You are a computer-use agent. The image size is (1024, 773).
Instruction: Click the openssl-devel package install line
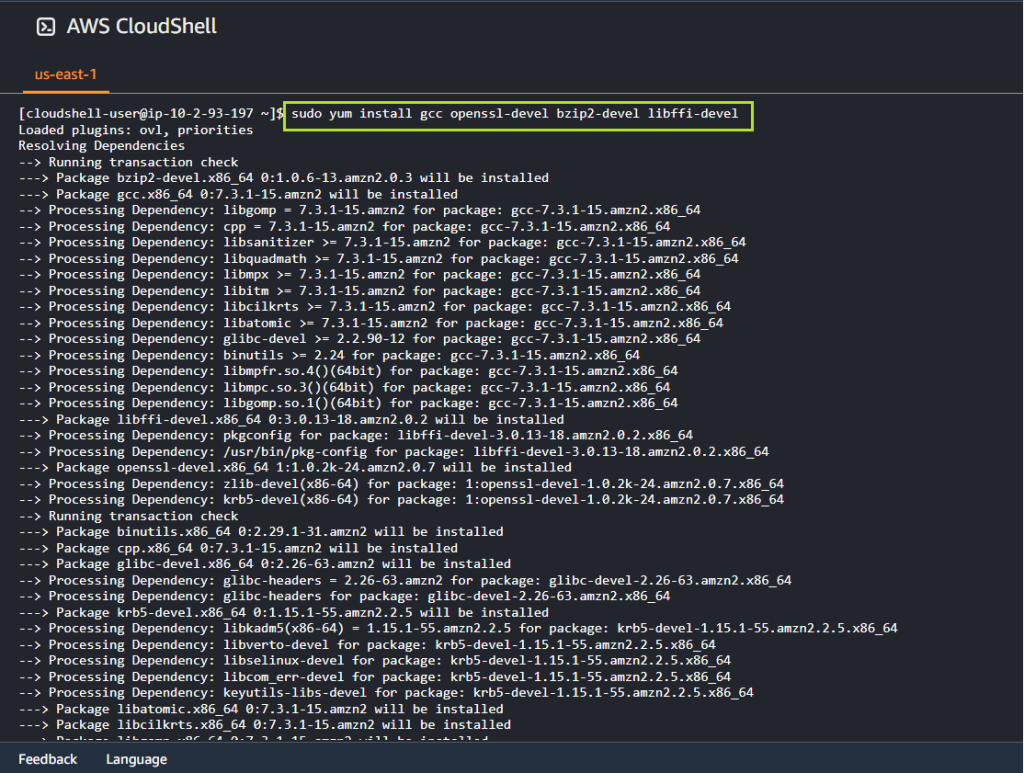coord(295,467)
